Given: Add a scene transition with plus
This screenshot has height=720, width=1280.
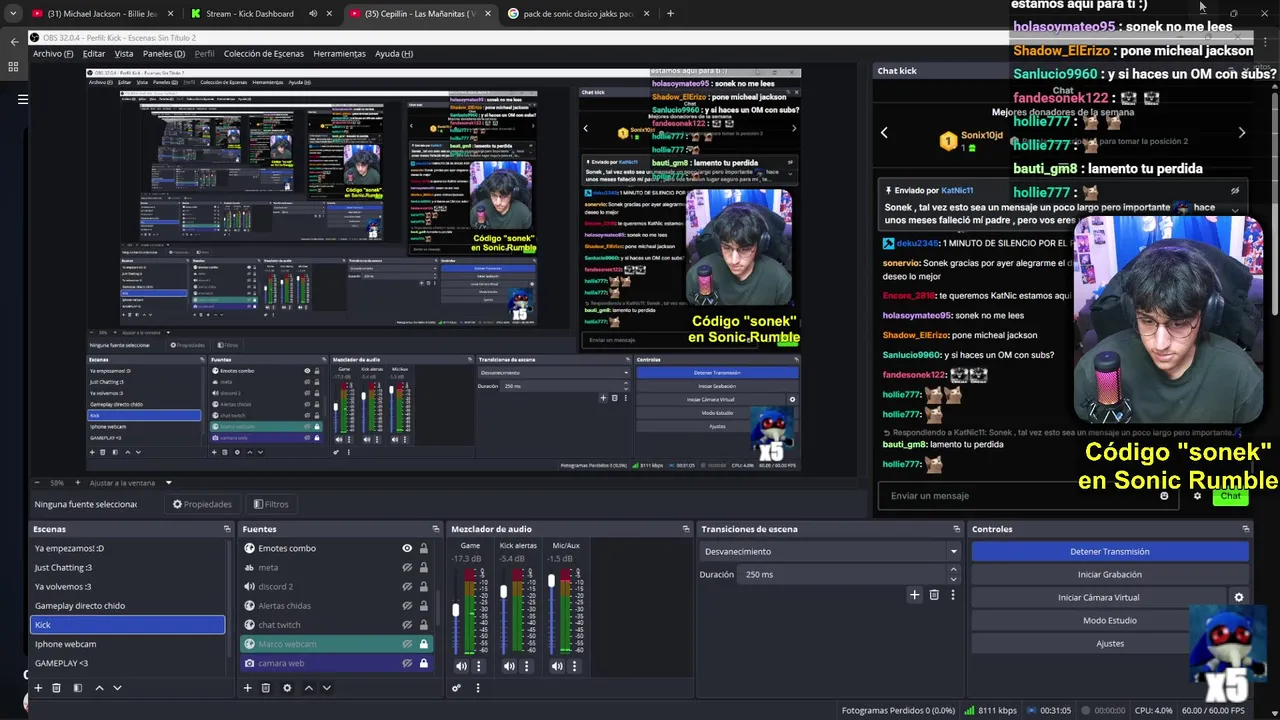Looking at the screenshot, I should [914, 595].
